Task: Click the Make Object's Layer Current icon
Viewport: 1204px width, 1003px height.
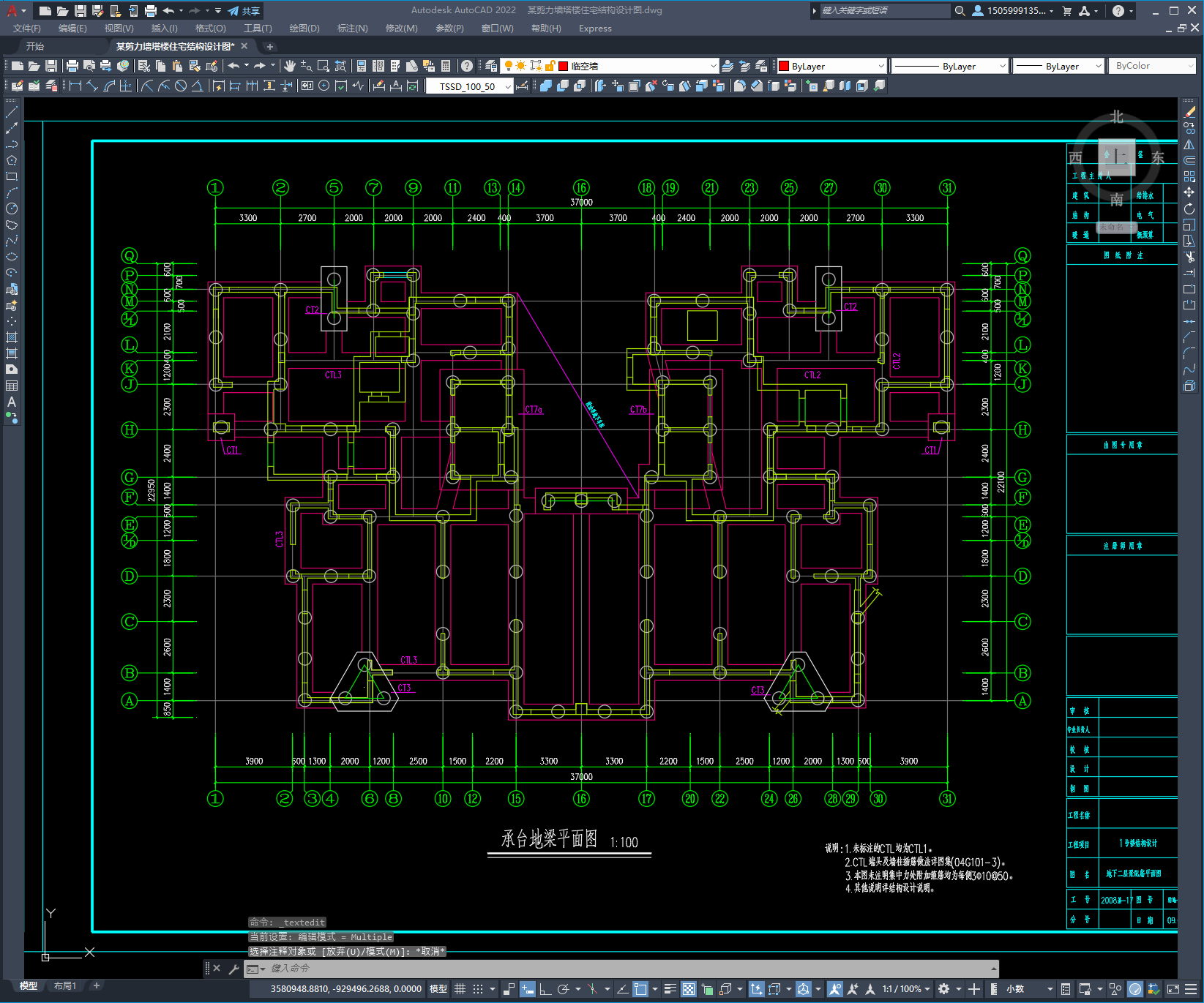Action: (728, 66)
